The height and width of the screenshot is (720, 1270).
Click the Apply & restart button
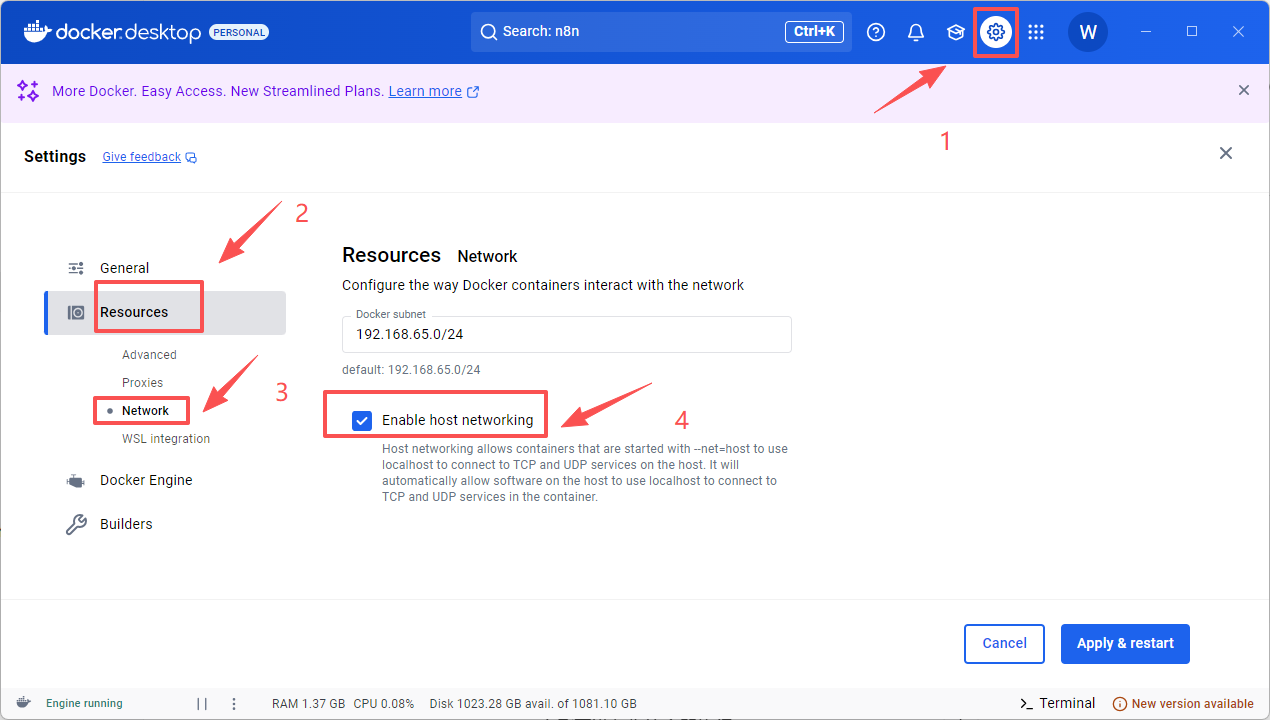(1125, 643)
